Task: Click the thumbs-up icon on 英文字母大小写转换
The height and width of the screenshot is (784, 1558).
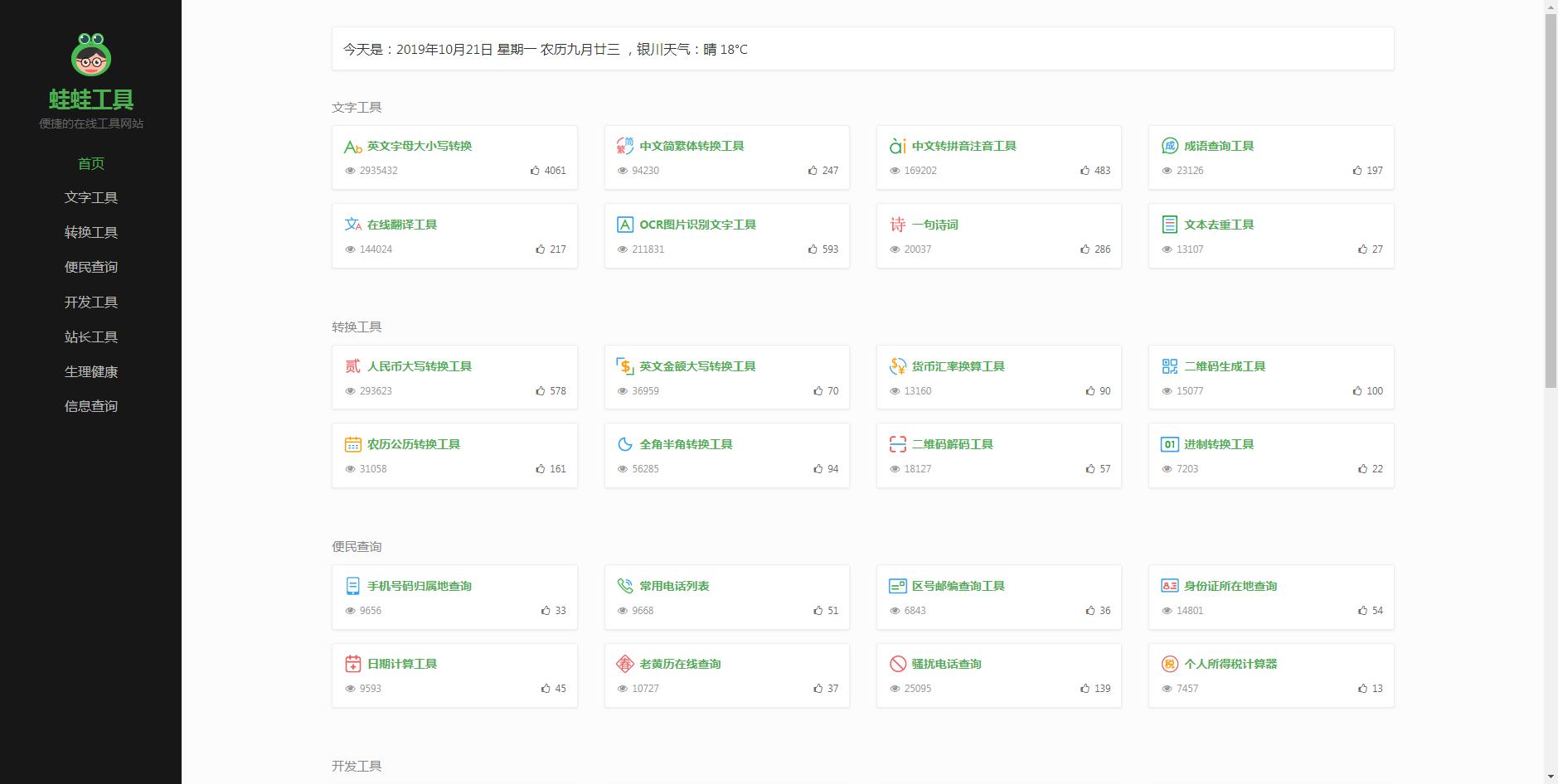Action: pos(535,171)
